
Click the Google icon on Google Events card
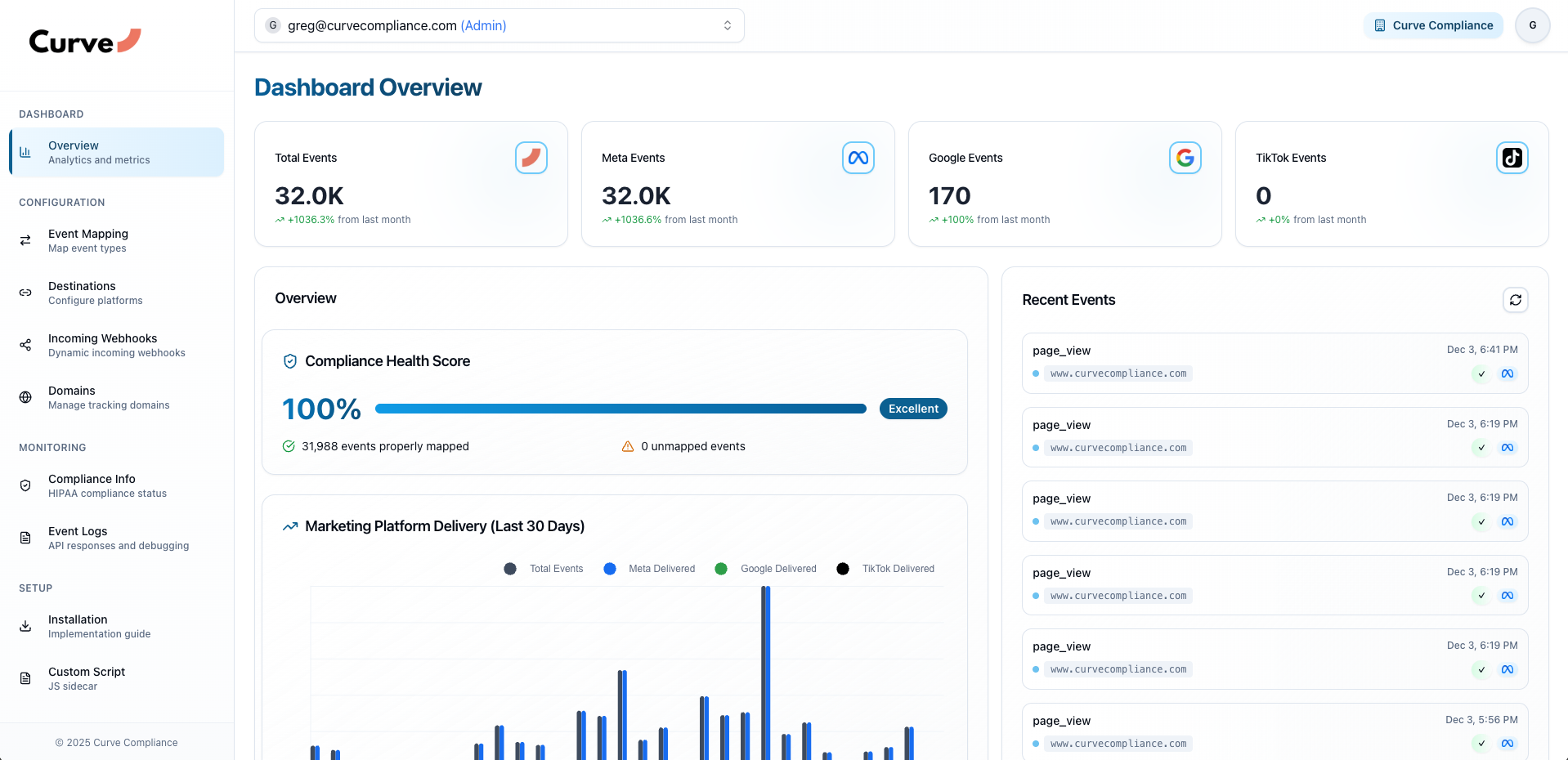coord(1185,158)
